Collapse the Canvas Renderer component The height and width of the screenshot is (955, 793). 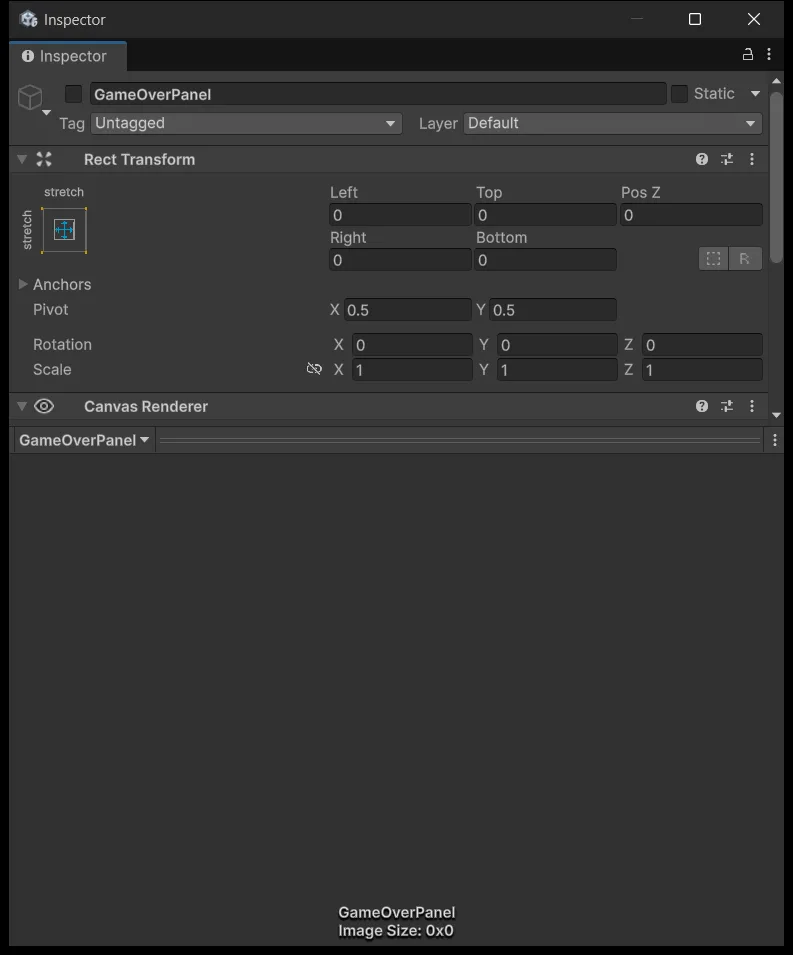coord(22,406)
